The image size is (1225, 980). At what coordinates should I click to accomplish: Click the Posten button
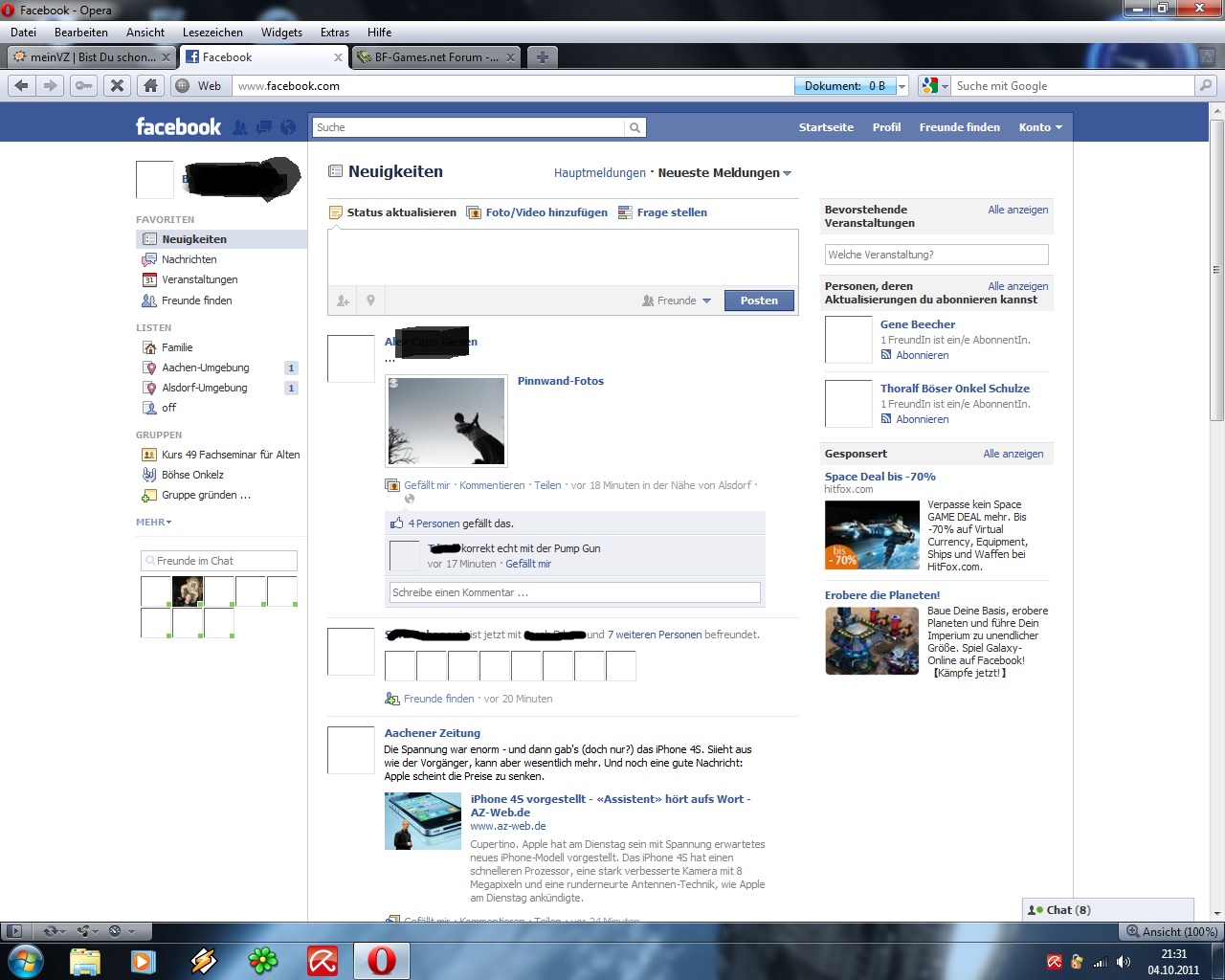pos(759,301)
